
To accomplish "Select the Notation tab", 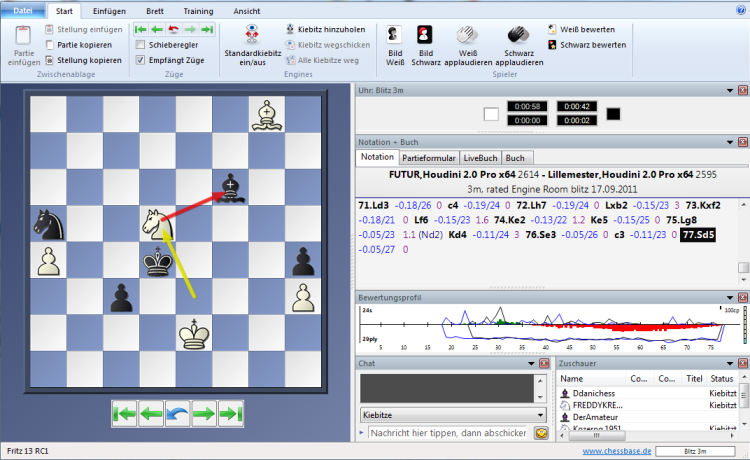I will (x=377, y=157).
